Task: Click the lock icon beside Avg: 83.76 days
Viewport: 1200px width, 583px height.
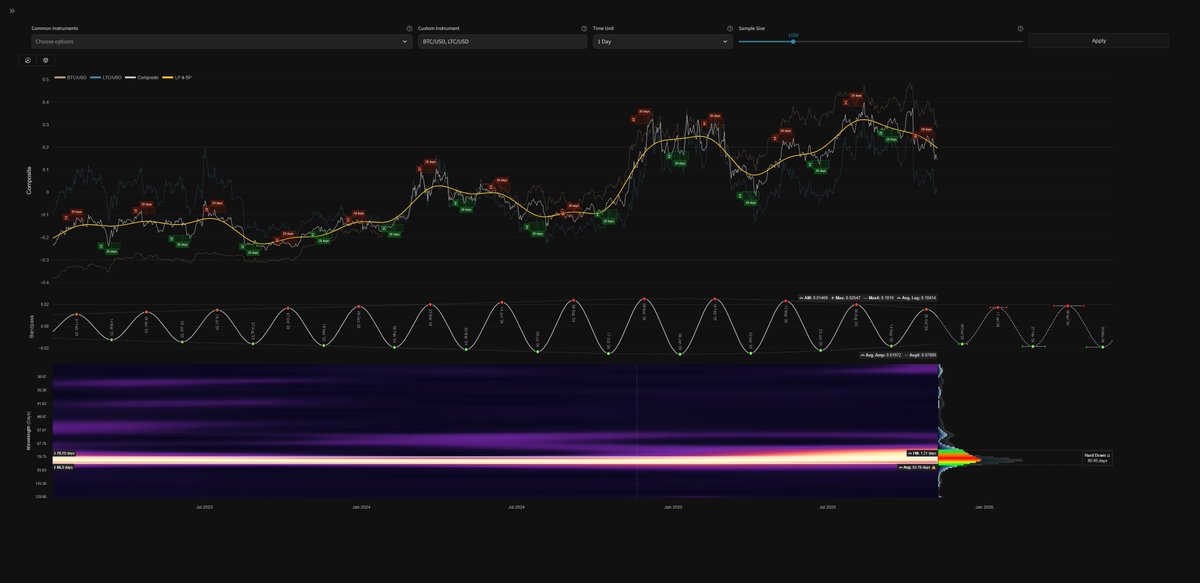Action: click(935, 466)
